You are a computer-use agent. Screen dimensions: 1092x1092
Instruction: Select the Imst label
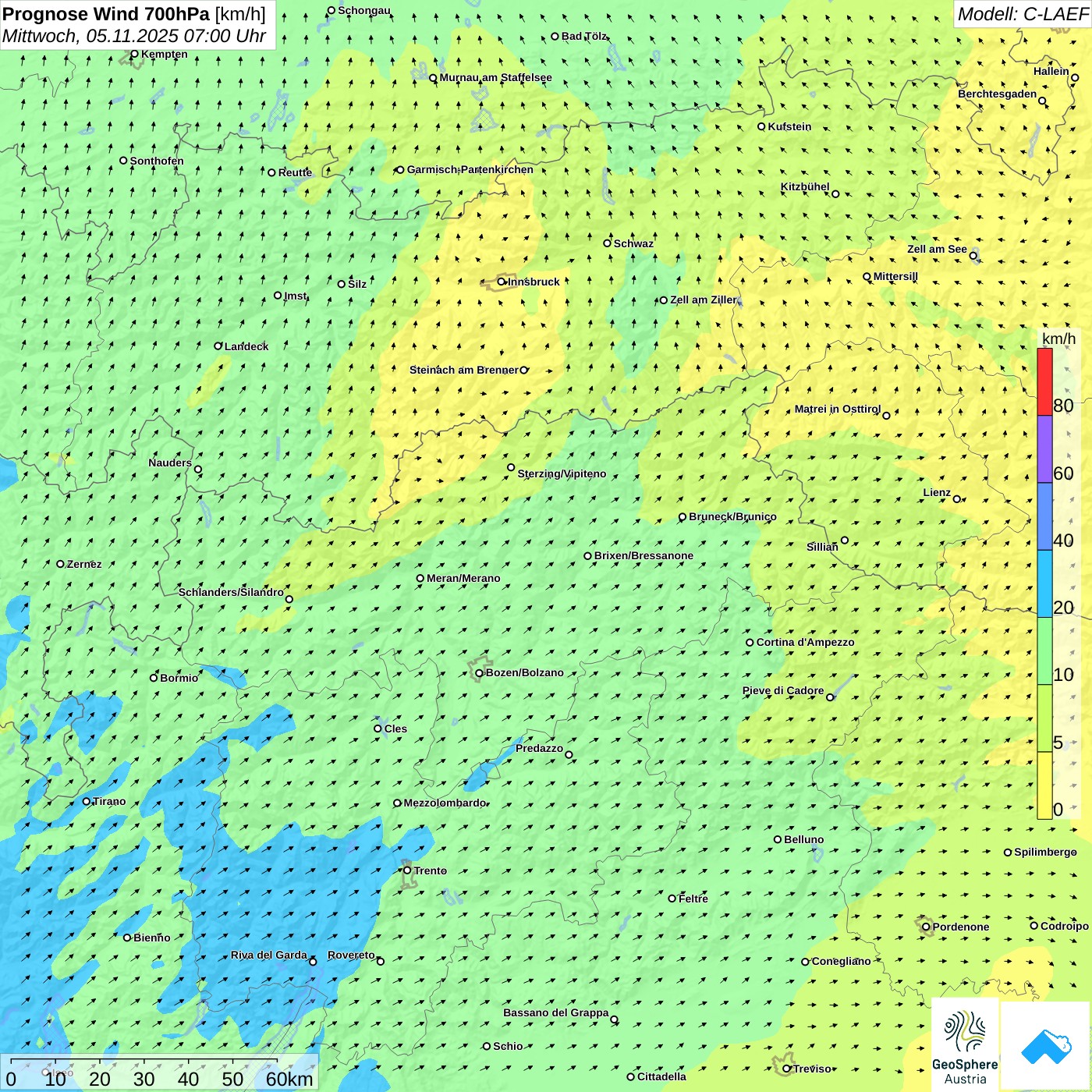295,296
